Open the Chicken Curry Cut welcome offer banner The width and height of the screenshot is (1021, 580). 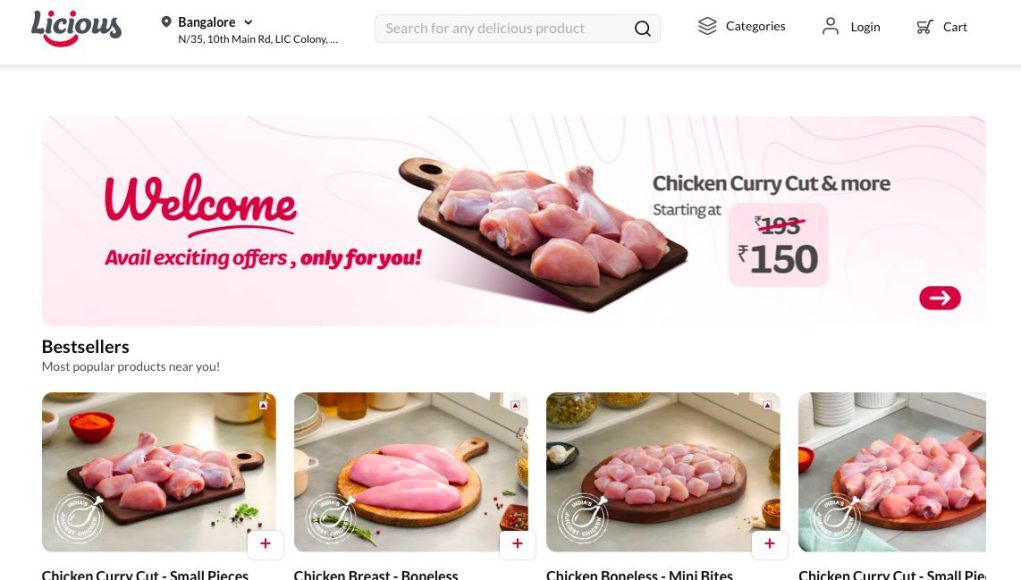tap(514, 221)
